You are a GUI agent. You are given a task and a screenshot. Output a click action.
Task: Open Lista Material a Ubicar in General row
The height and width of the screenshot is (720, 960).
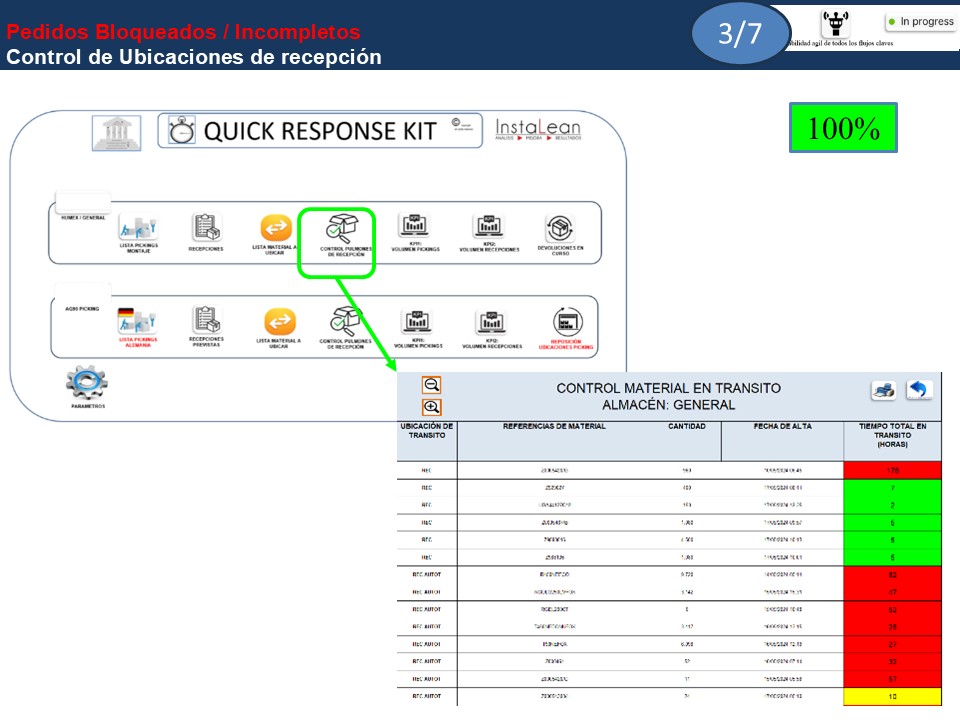pyautogui.click(x=275, y=232)
